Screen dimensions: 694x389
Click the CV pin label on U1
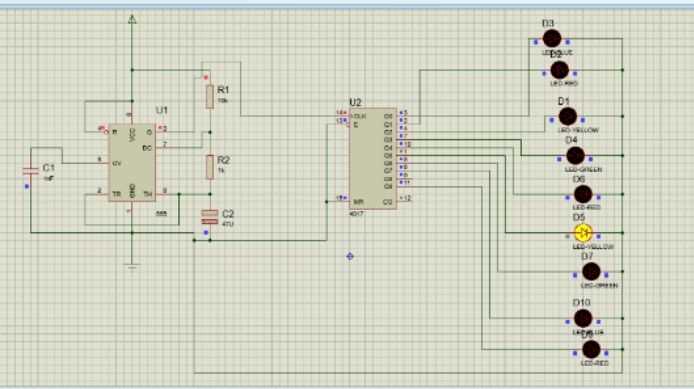[x=116, y=163]
